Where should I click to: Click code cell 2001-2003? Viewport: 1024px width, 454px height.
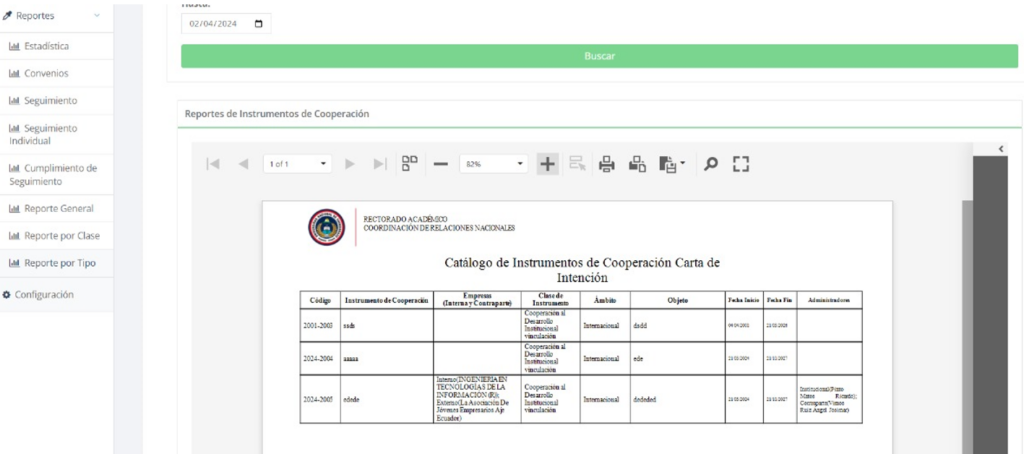(320, 325)
